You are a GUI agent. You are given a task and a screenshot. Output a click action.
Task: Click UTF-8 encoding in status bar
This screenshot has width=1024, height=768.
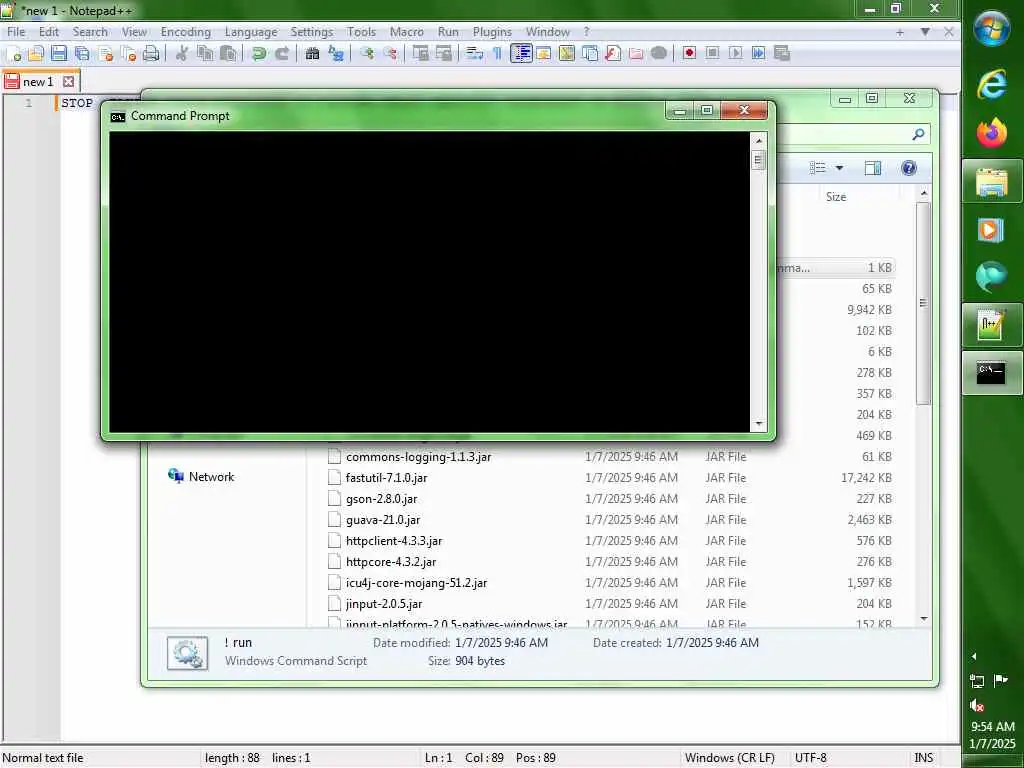pyautogui.click(x=810, y=758)
